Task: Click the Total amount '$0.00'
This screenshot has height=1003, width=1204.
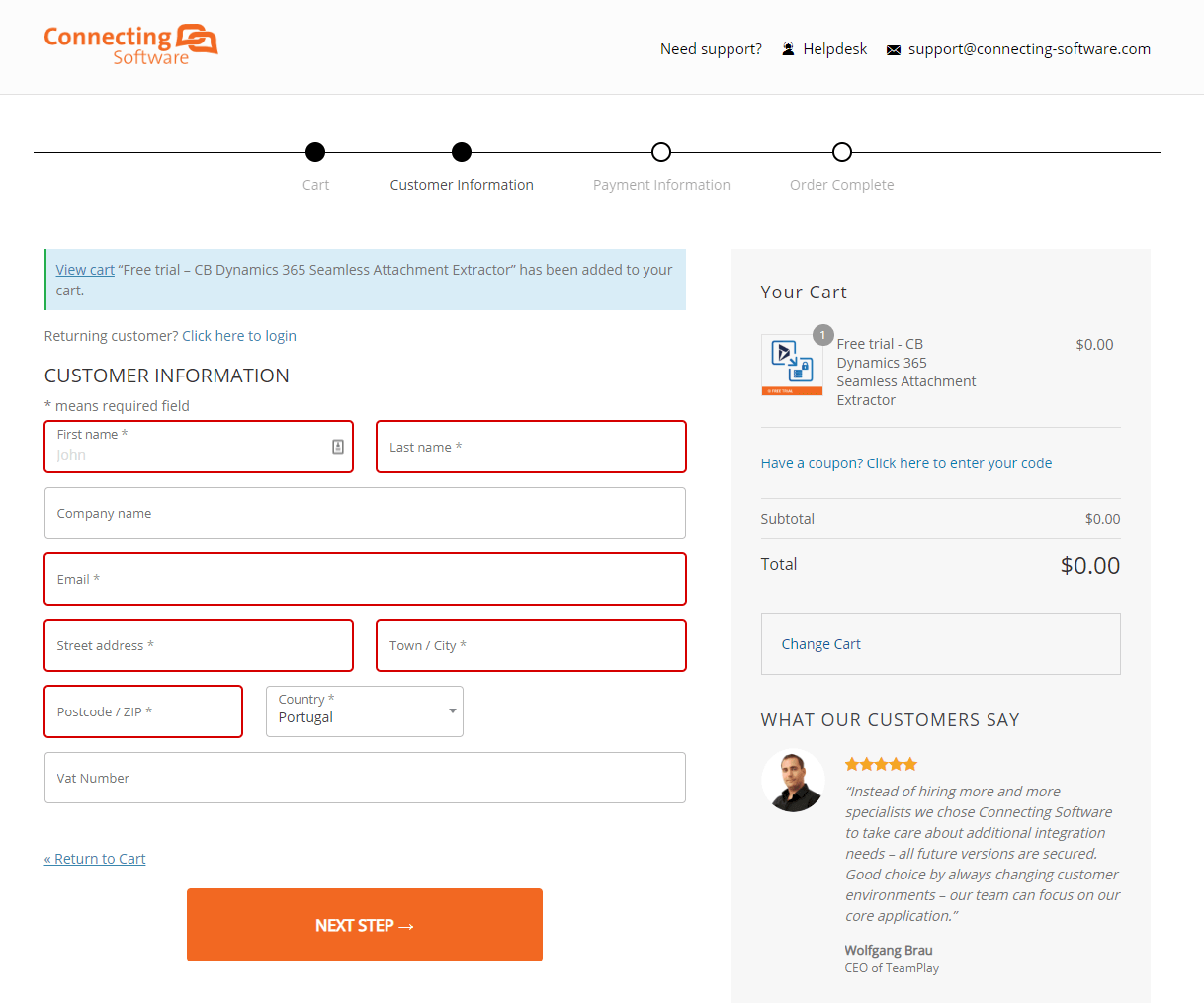Action: 1090,566
